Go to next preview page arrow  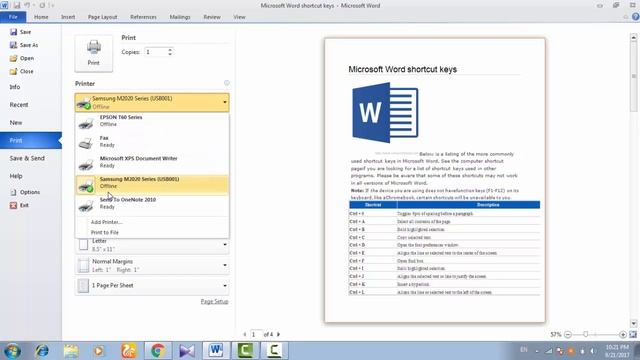tap(279, 334)
